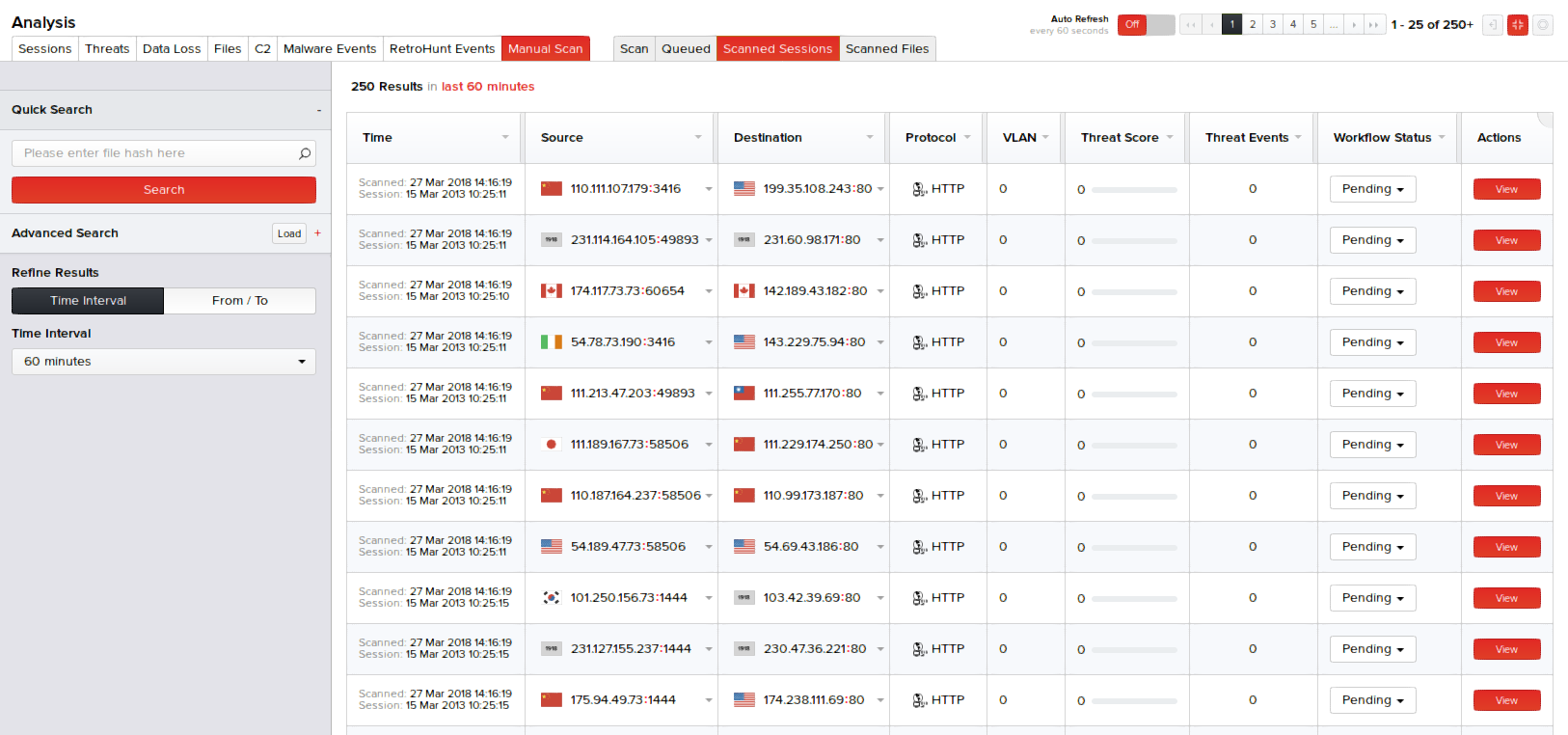This screenshot has height=735, width=1568.
Task: Click the threat score bar in first row
Action: pos(1133,190)
